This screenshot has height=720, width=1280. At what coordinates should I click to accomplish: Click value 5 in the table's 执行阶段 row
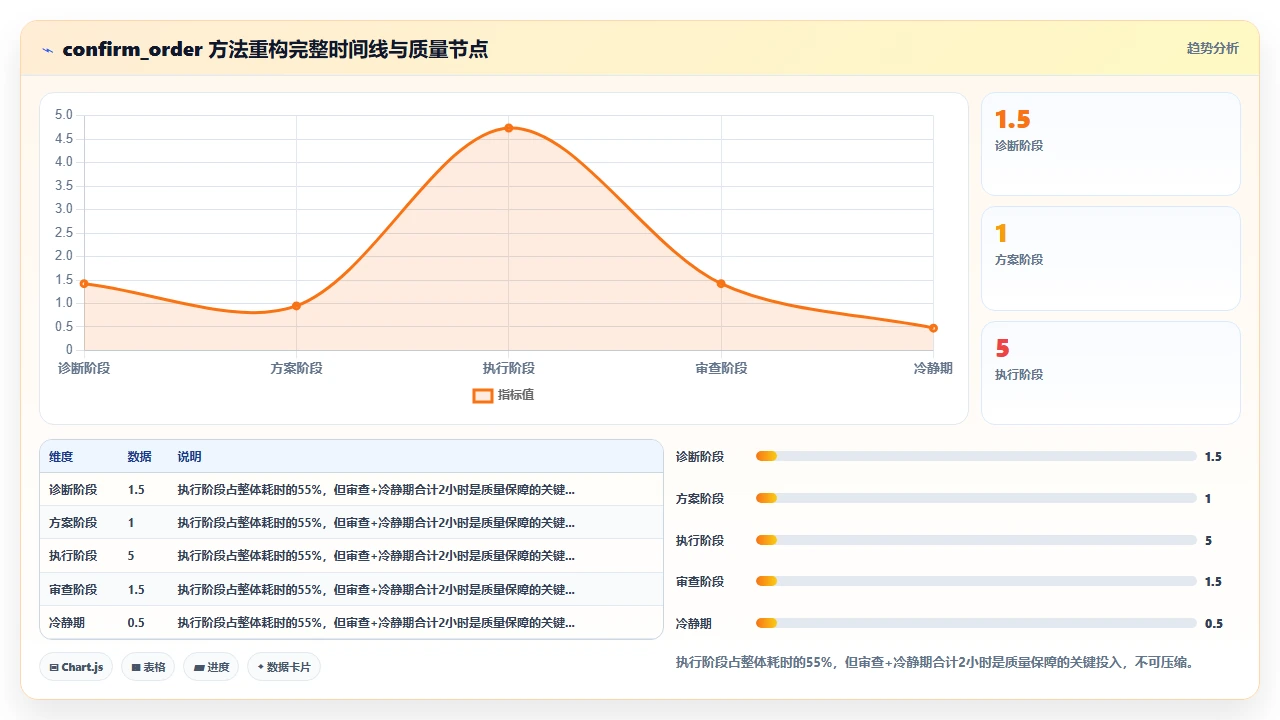point(131,556)
